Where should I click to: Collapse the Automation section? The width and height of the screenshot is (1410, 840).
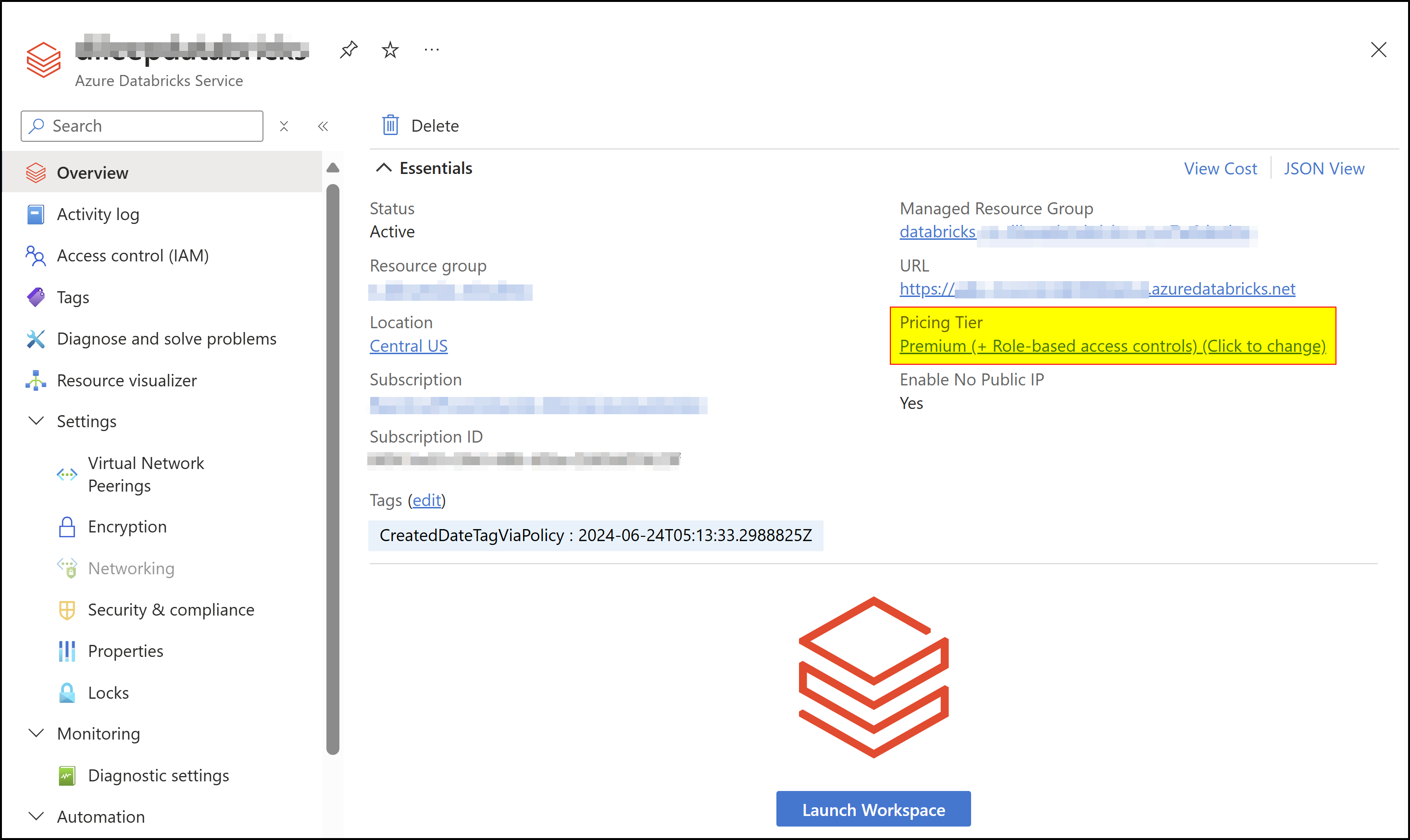click(x=36, y=817)
